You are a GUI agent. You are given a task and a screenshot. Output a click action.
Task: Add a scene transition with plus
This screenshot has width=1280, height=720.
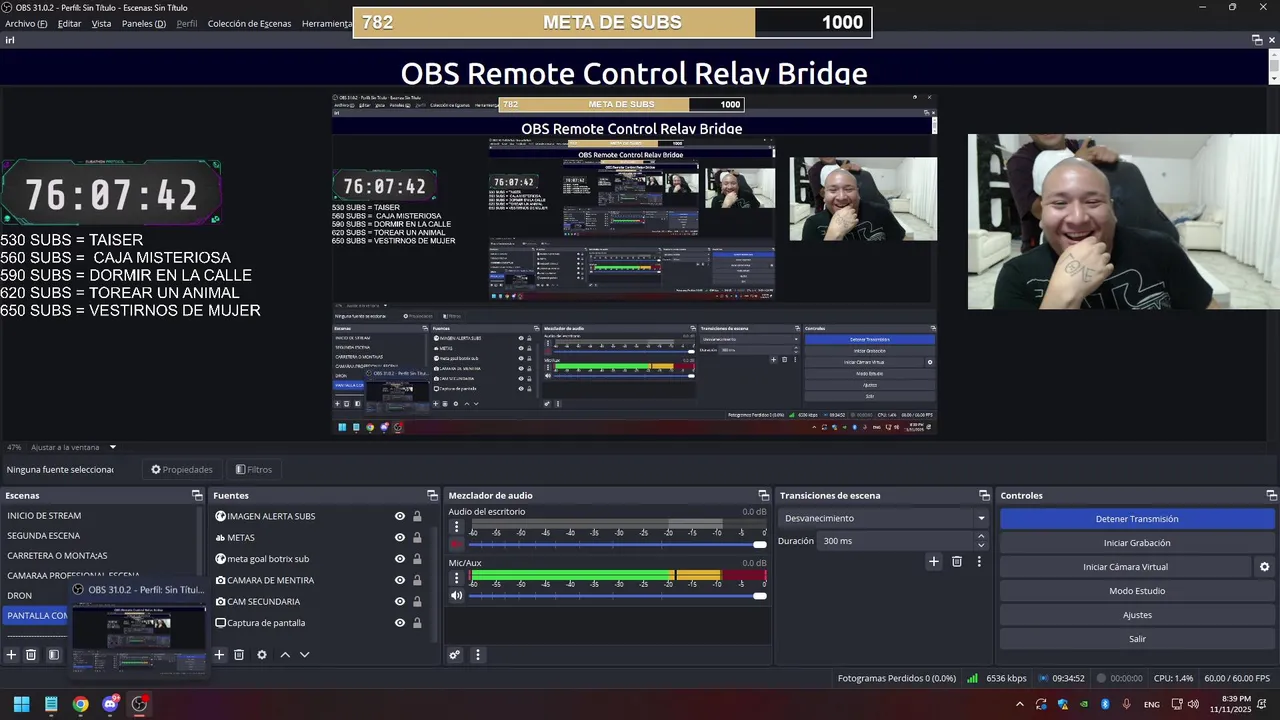pyautogui.click(x=934, y=562)
